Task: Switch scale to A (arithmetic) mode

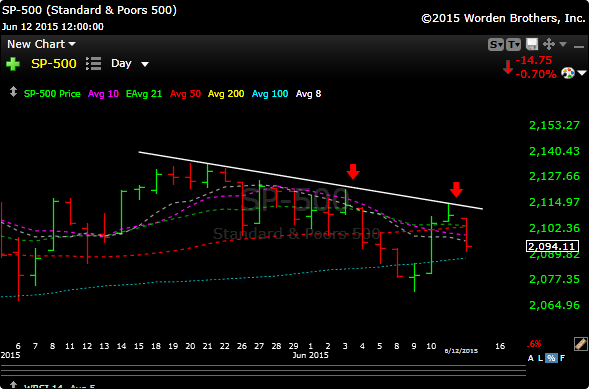Action: (x=531, y=358)
